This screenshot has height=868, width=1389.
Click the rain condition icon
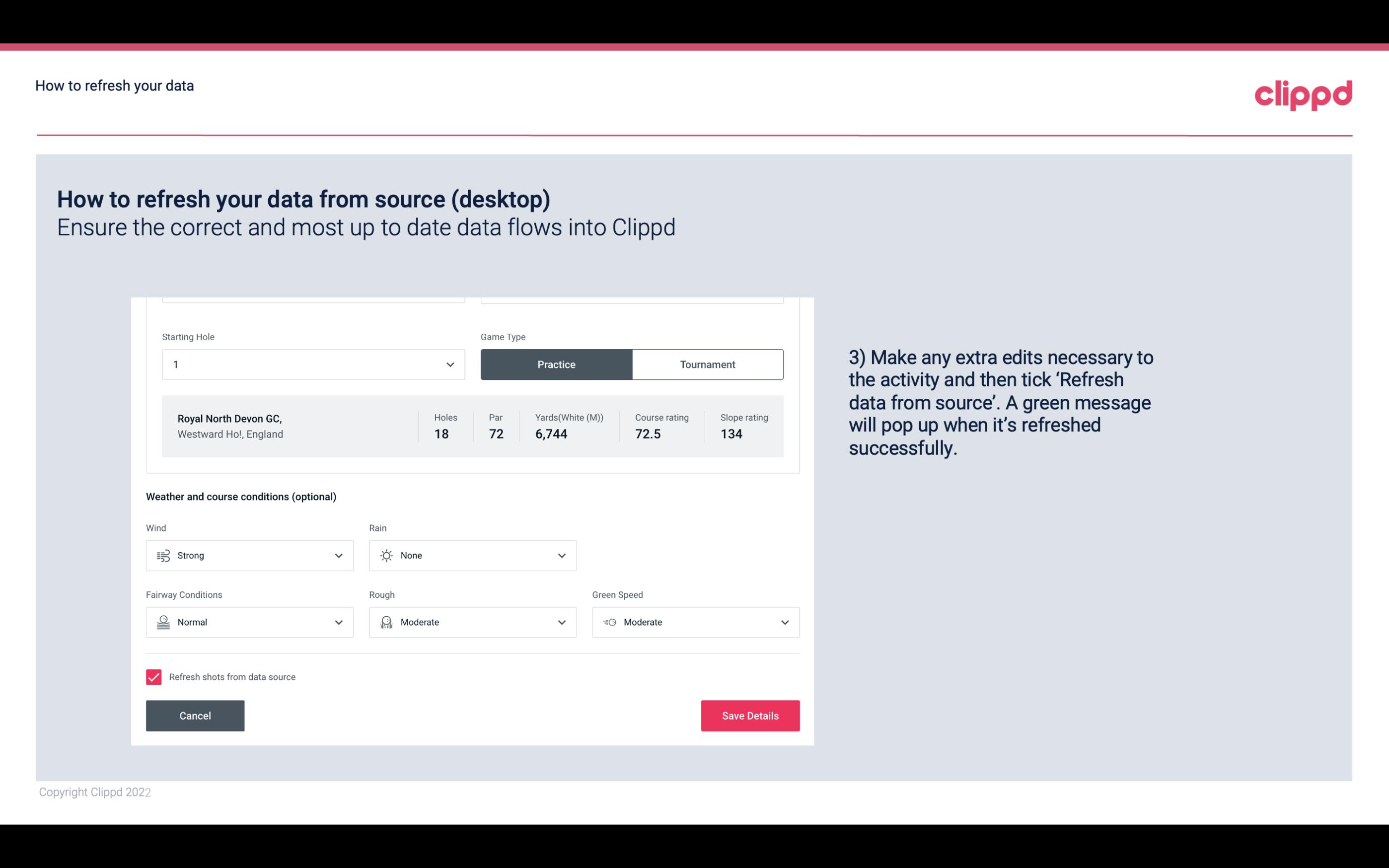click(x=387, y=555)
